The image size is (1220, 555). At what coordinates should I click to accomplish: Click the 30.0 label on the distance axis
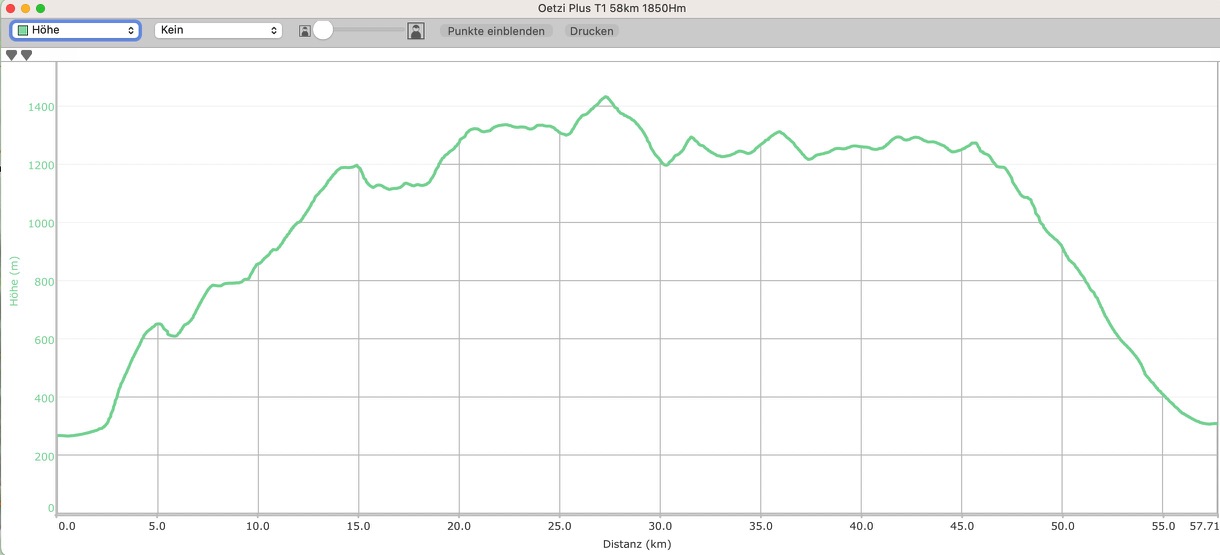pyautogui.click(x=660, y=525)
